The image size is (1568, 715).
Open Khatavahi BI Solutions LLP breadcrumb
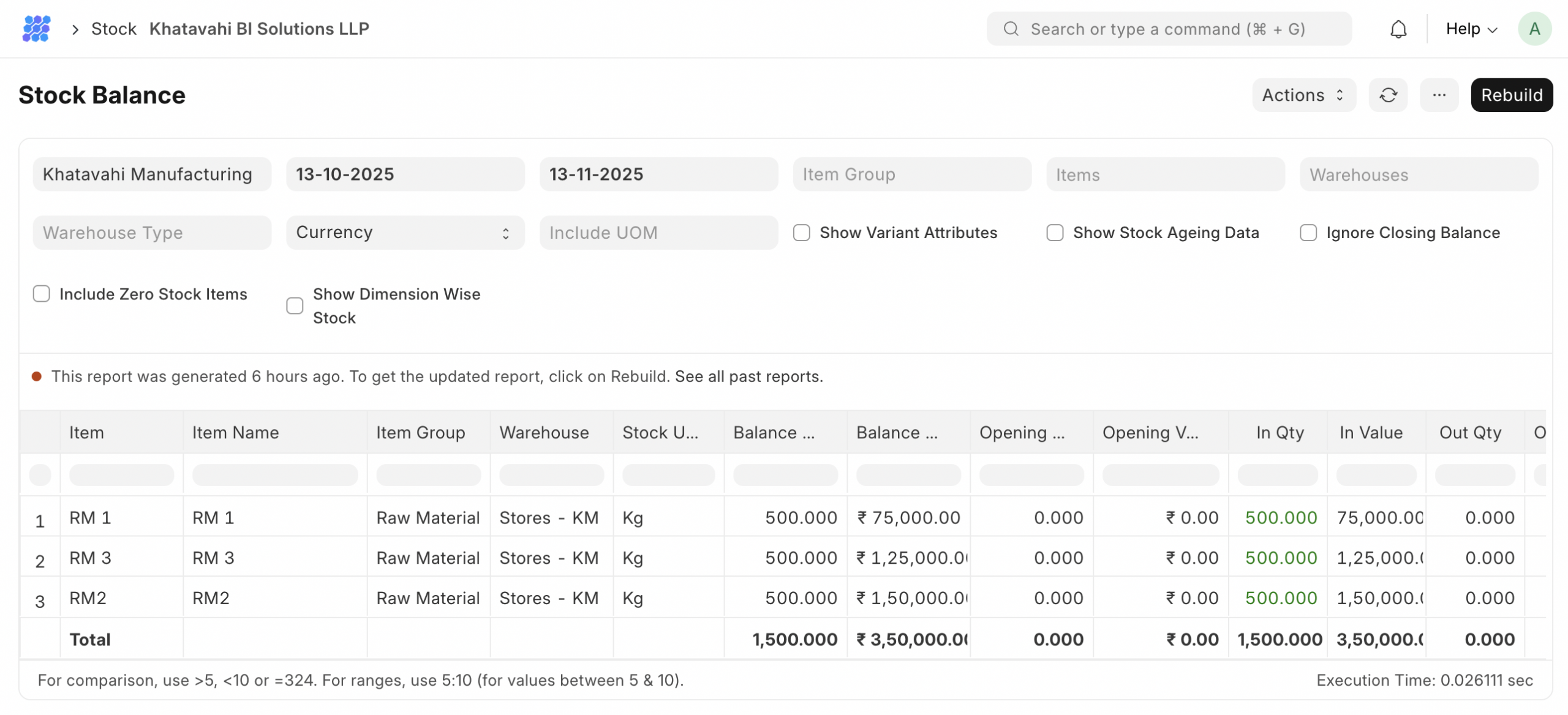click(259, 29)
